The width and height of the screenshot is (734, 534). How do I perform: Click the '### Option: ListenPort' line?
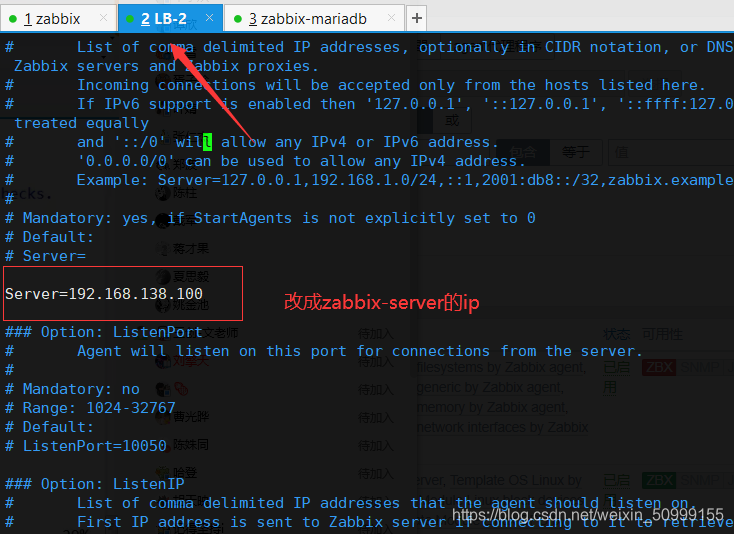[x=103, y=332]
